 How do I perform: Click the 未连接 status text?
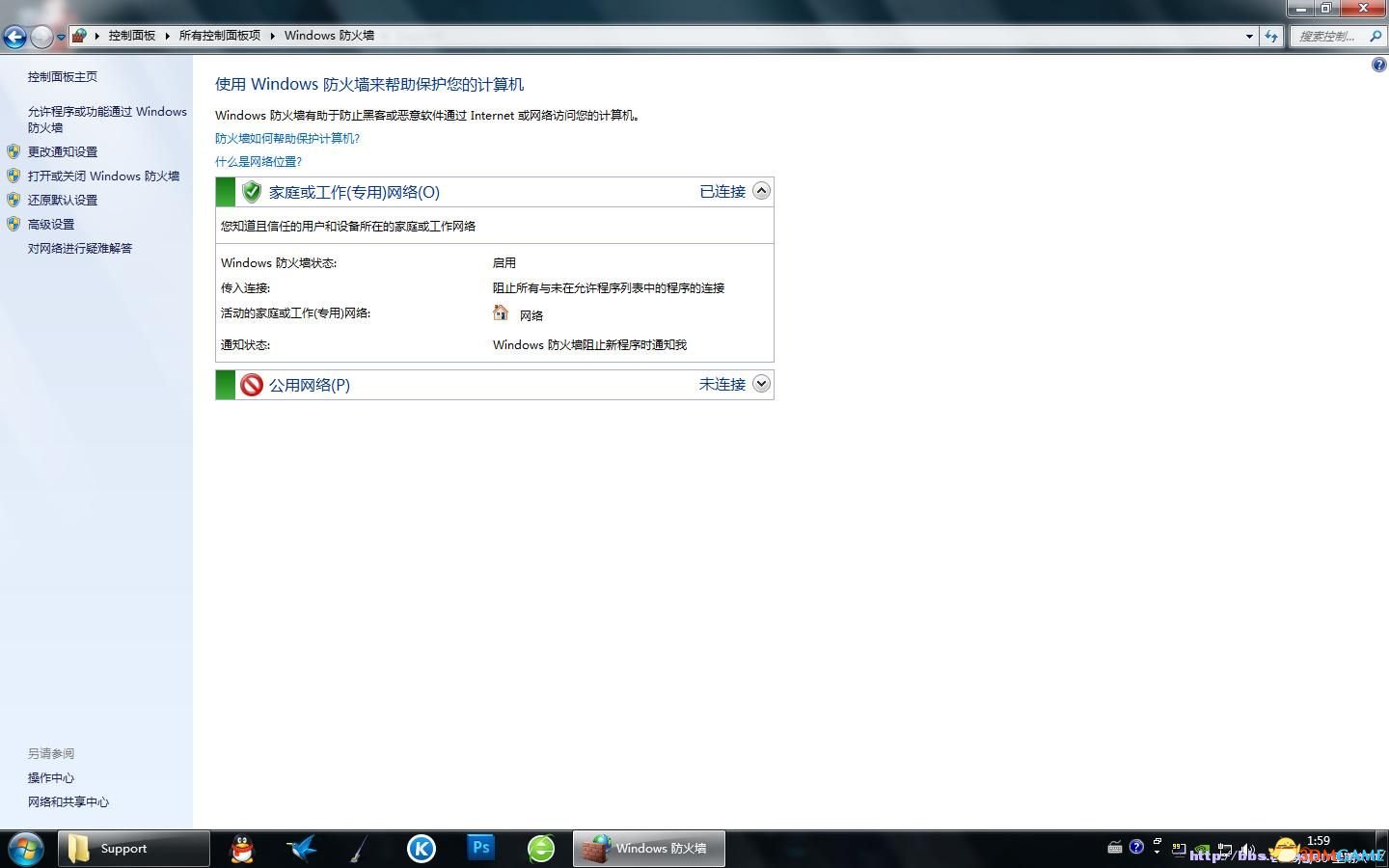pyautogui.click(x=722, y=384)
